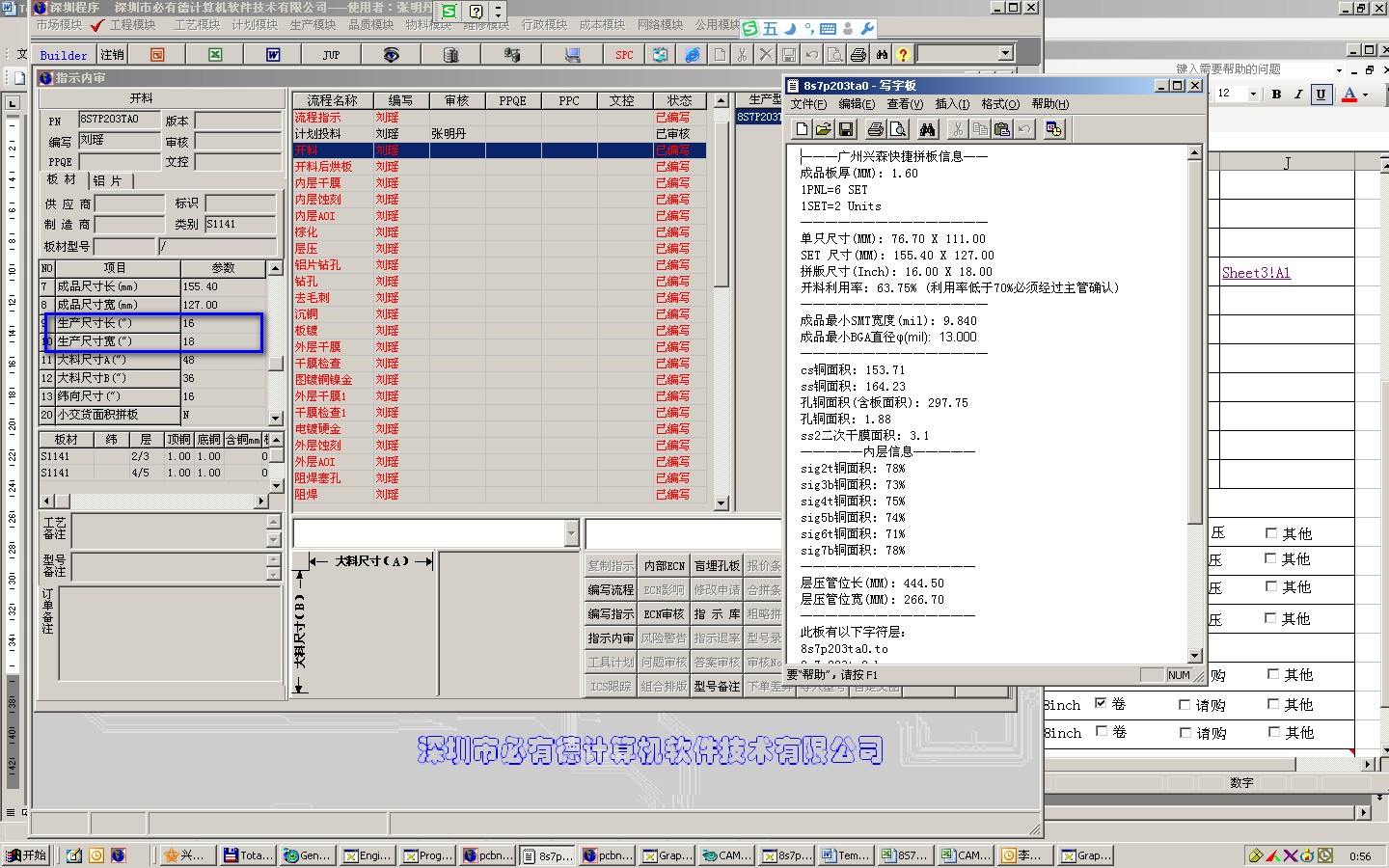Click the eye icon in Builder toolbar

coord(391,55)
